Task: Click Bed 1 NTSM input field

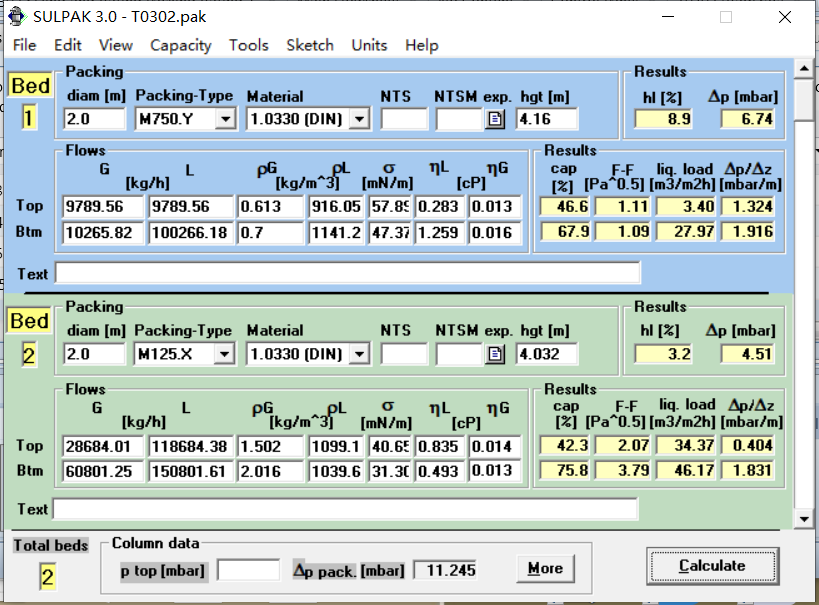Action: 459,119
